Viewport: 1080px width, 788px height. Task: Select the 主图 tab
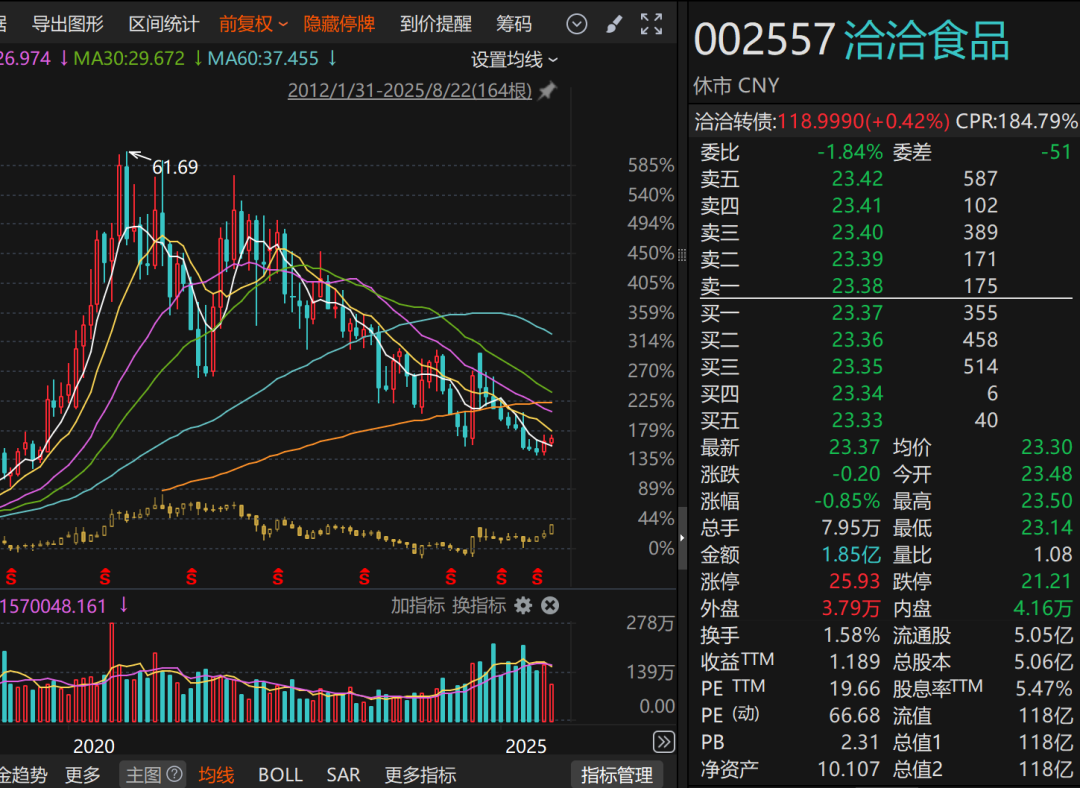[x=152, y=775]
